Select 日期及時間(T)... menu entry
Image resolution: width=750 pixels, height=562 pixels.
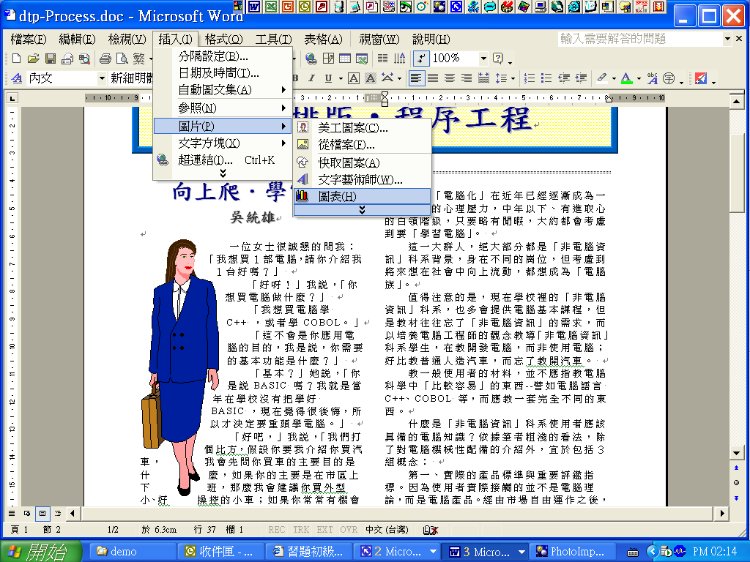click(222, 73)
